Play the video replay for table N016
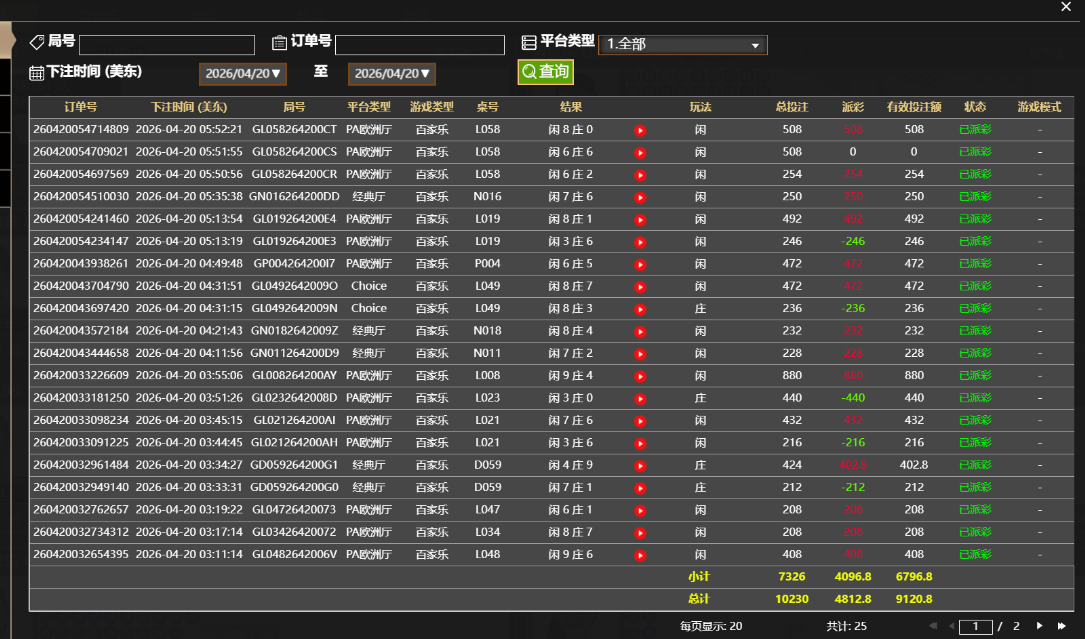Image resolution: width=1085 pixels, height=639 pixels. [640, 197]
